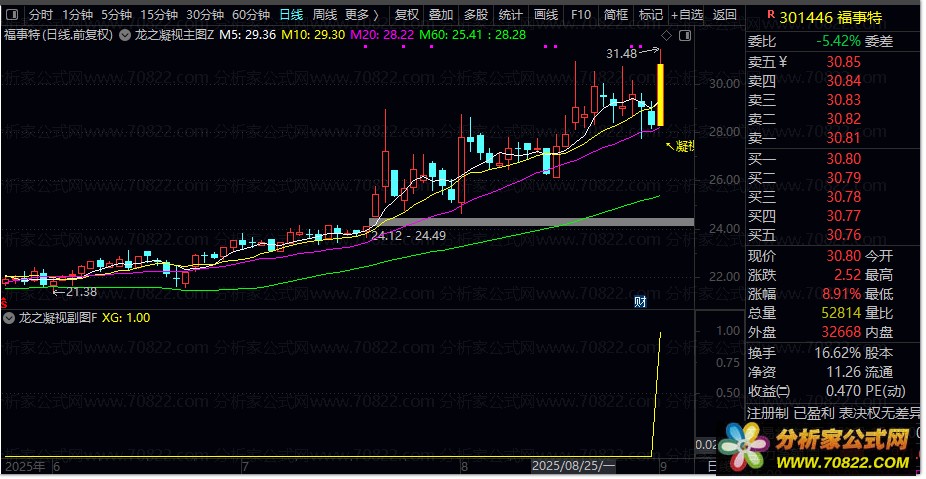Click the 叠加 overlay button
Screen dimensions: 926x479
point(441,15)
